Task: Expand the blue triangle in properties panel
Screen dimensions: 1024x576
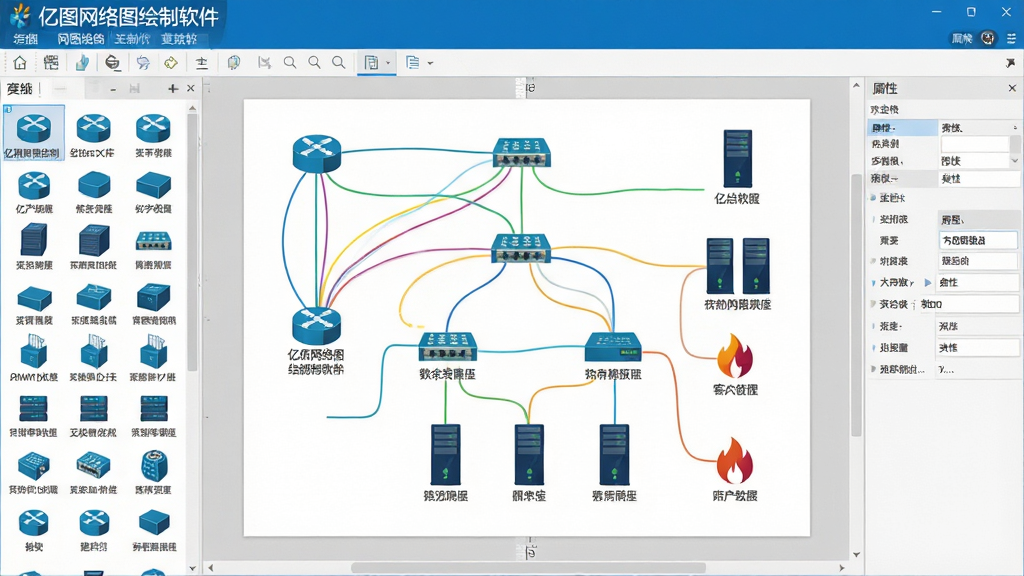Action: pos(927,283)
